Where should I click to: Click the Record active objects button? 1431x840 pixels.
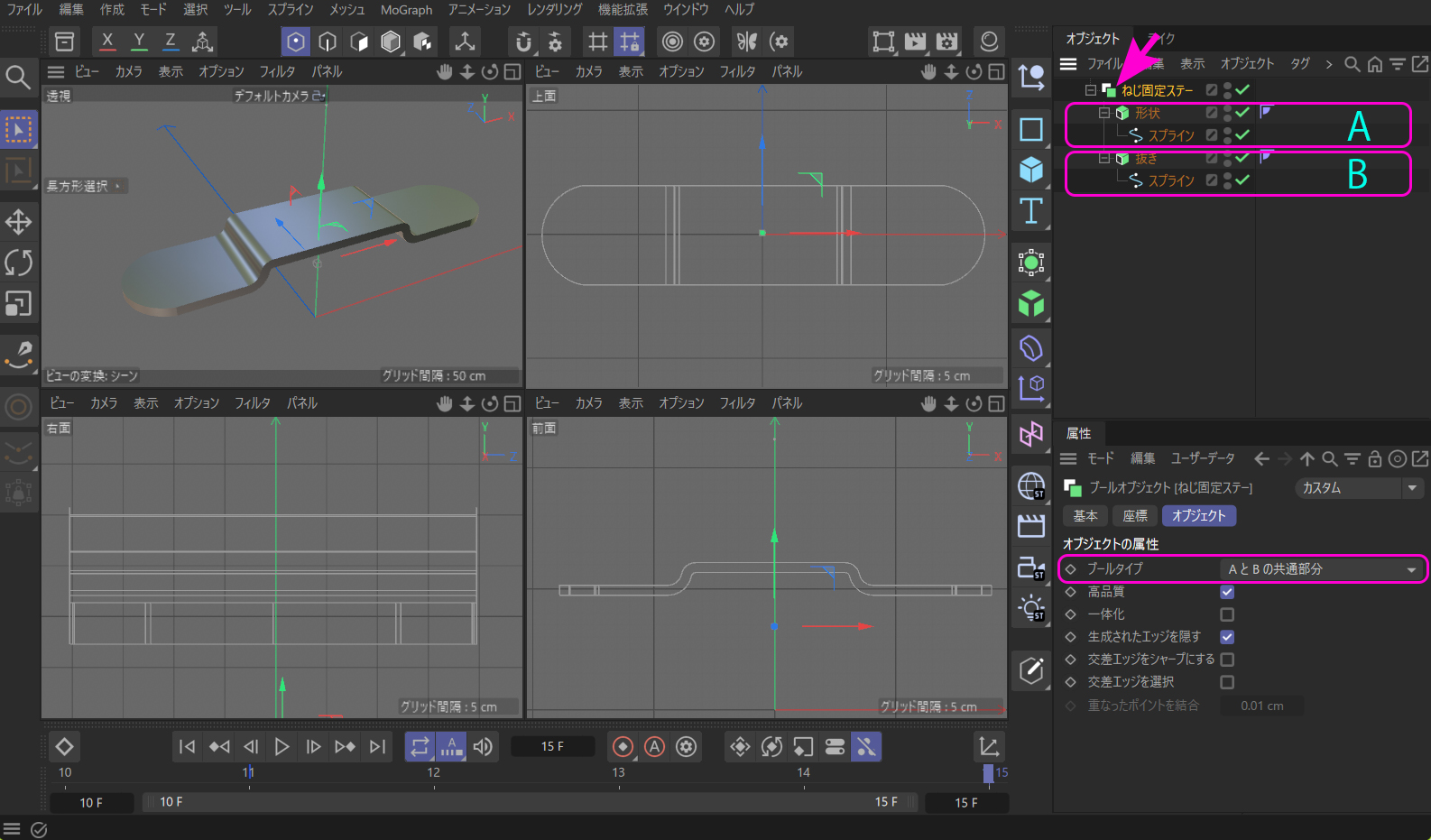pyautogui.click(x=623, y=747)
